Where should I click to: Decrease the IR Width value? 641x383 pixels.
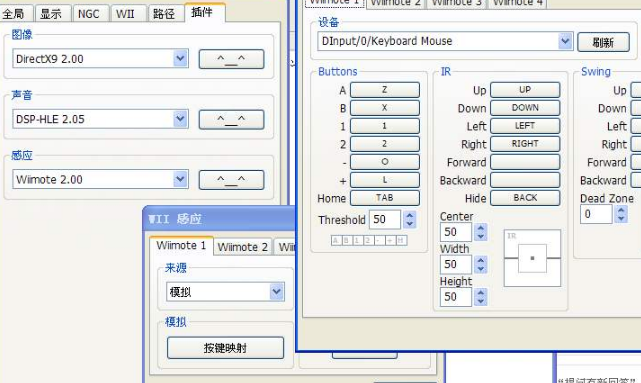(x=481, y=269)
